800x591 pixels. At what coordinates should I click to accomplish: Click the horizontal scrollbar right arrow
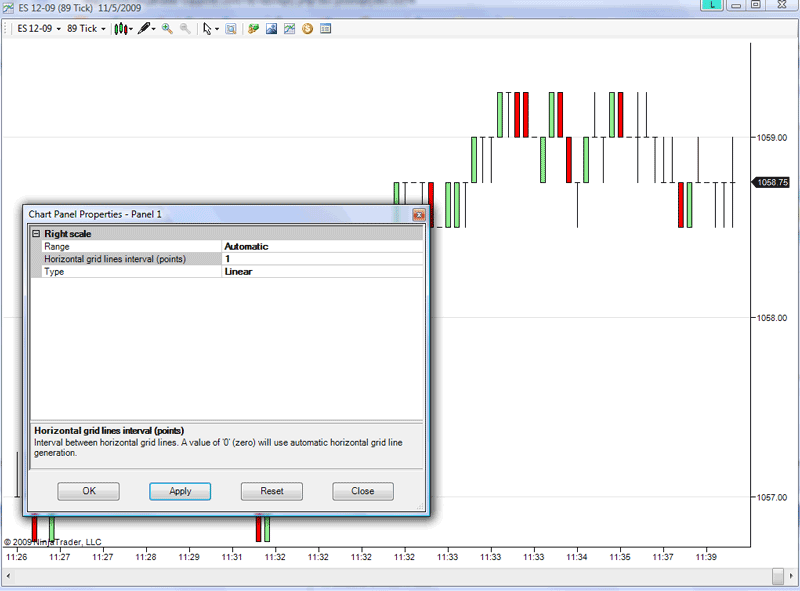tap(792, 576)
